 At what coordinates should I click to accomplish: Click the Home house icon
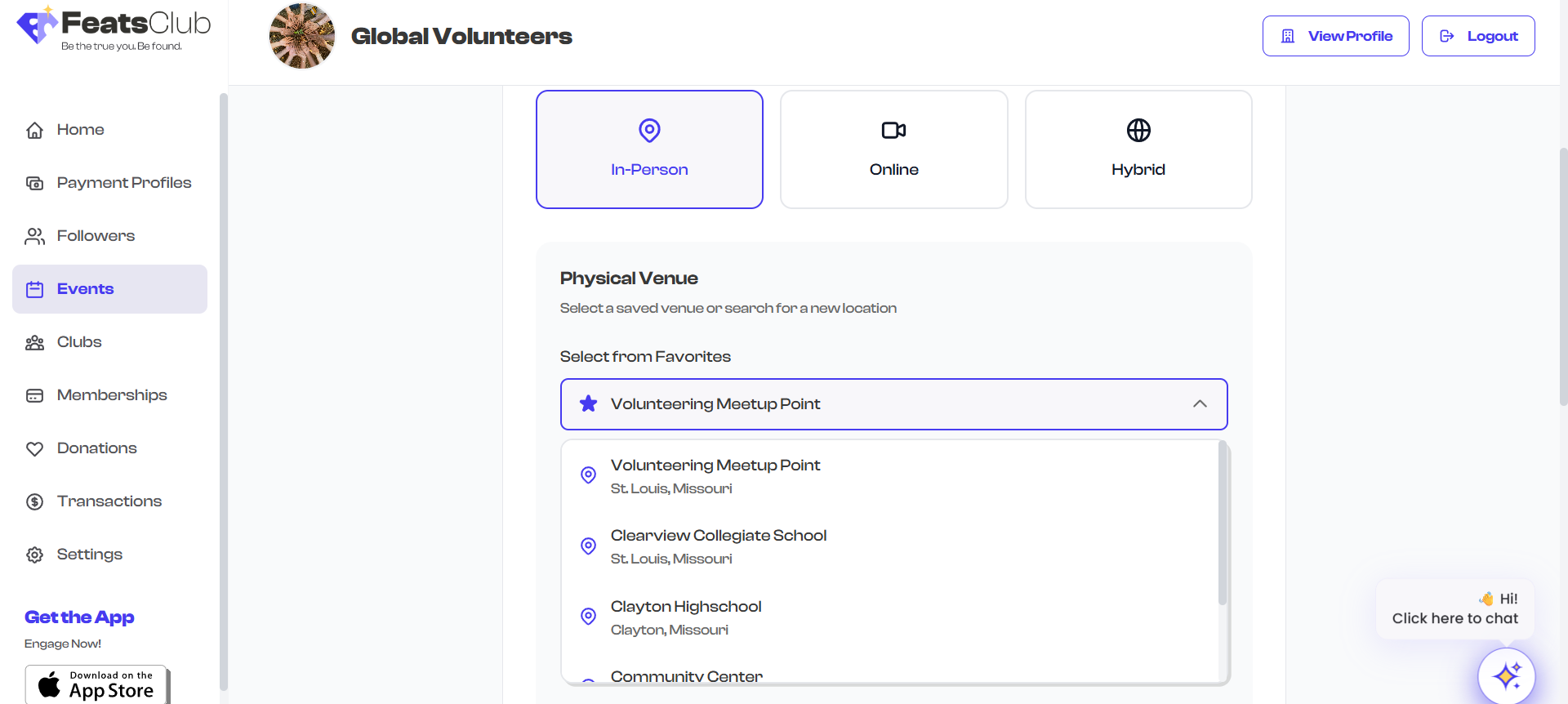[34, 130]
